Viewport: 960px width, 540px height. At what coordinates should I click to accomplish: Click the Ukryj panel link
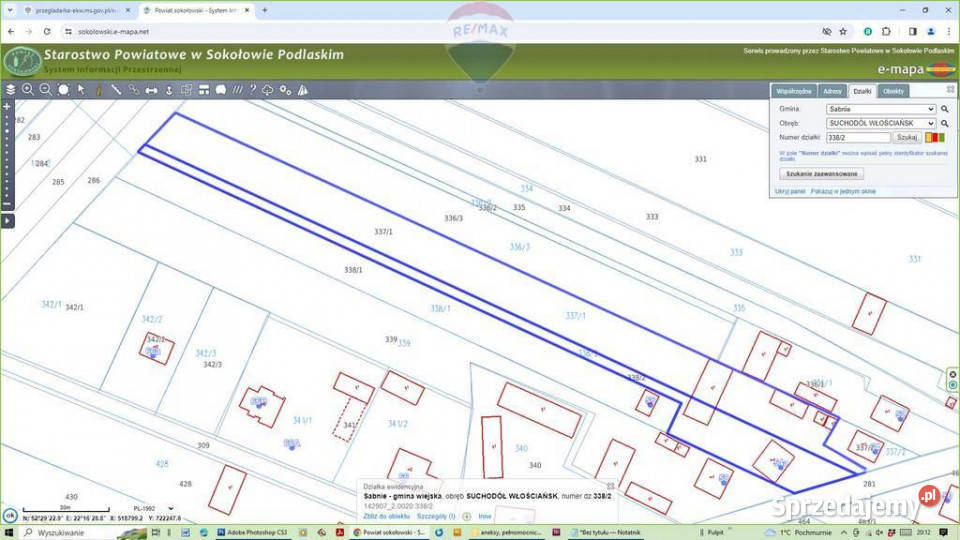(790, 190)
